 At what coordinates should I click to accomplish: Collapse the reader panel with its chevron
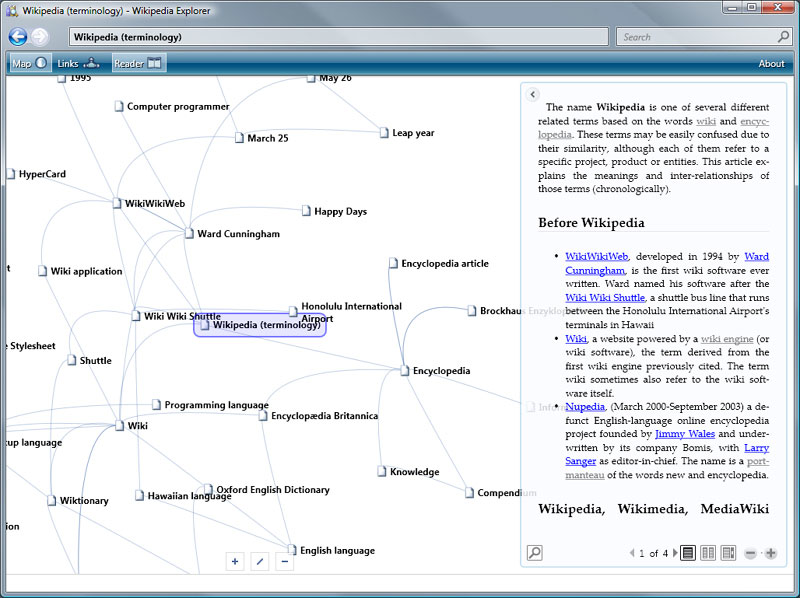532,94
